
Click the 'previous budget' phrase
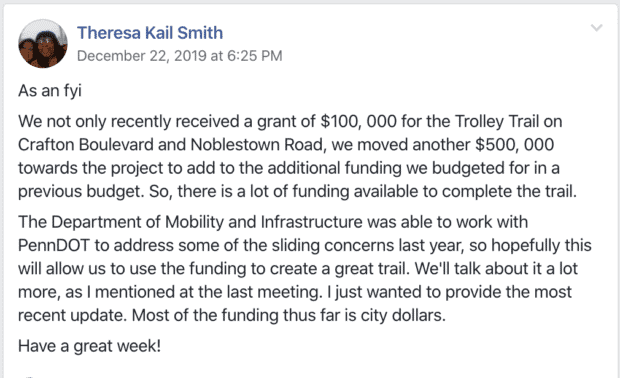81,191
